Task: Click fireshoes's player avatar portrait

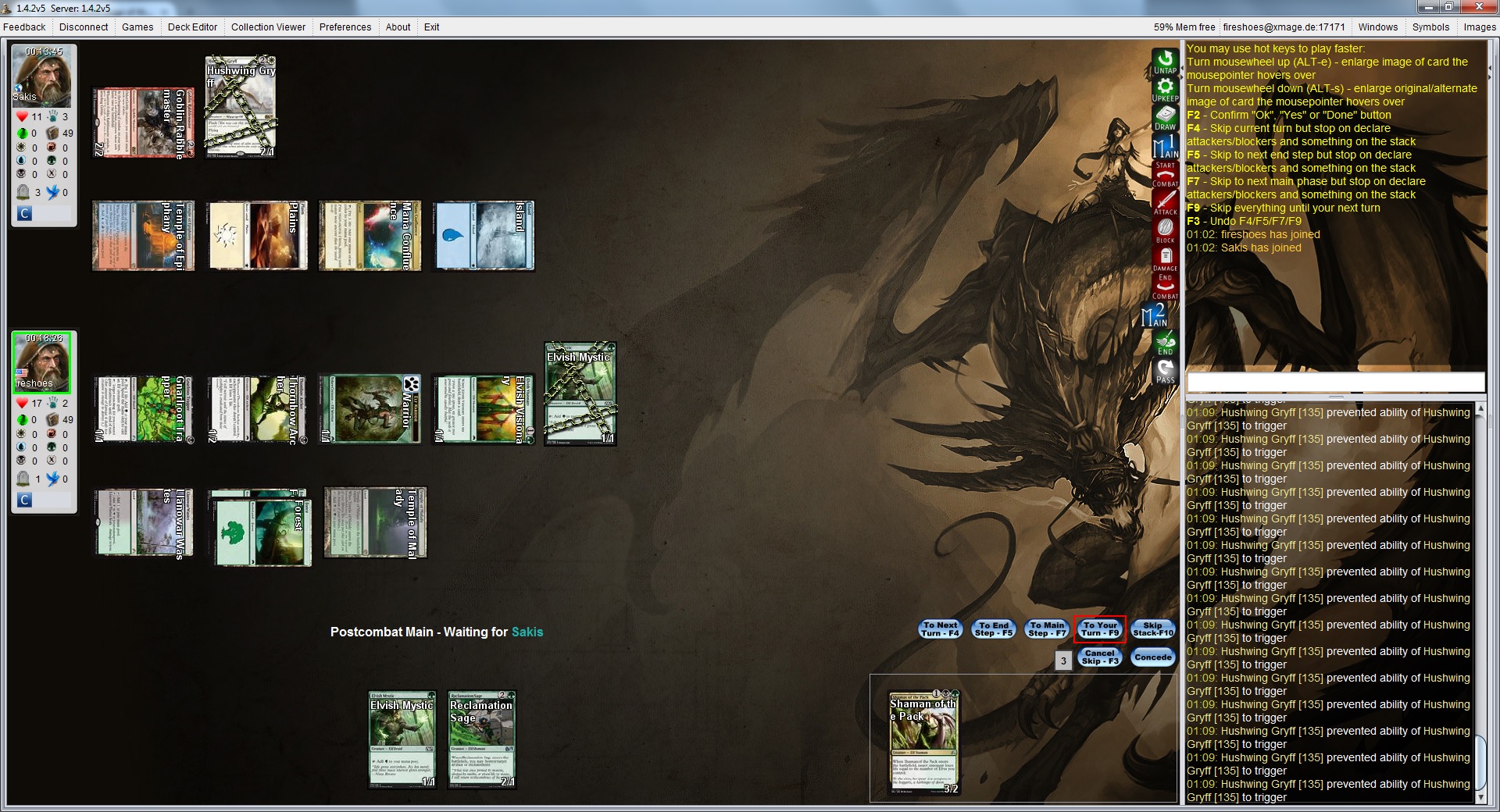Action: pos(42,361)
